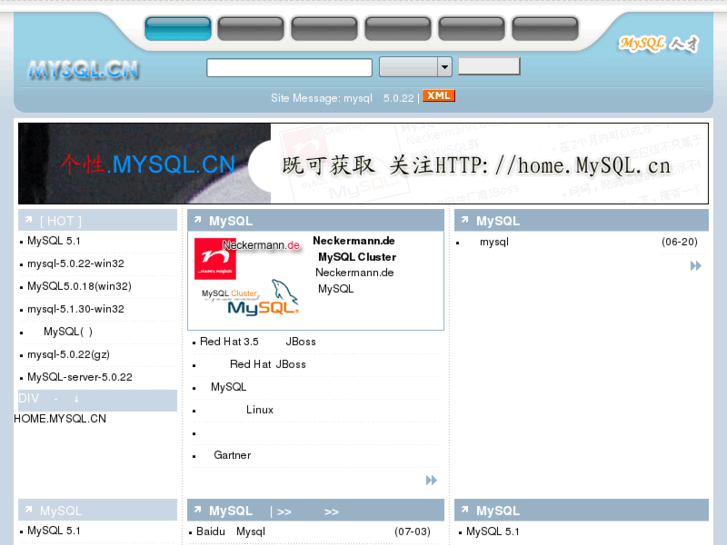Click arrow icon in middle MySQL news header
727x545 pixels.
point(198,220)
